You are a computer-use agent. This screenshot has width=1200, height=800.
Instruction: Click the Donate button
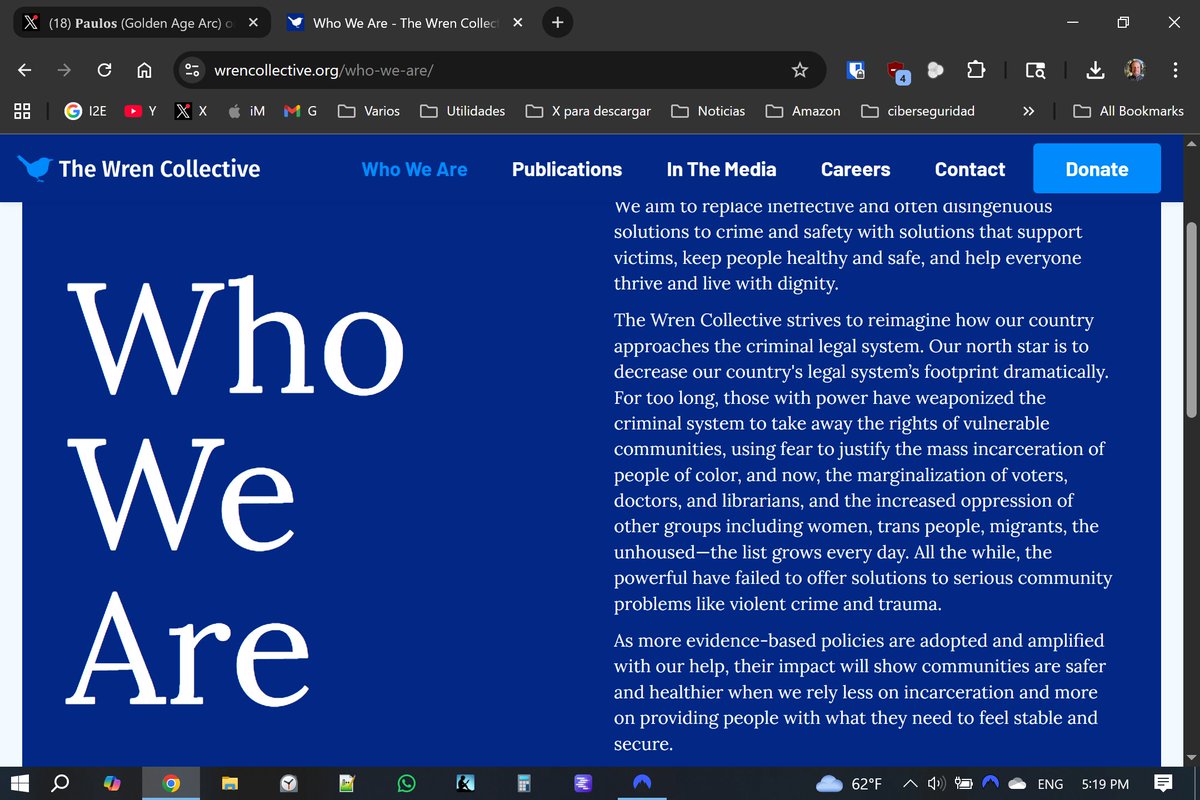[1096, 169]
